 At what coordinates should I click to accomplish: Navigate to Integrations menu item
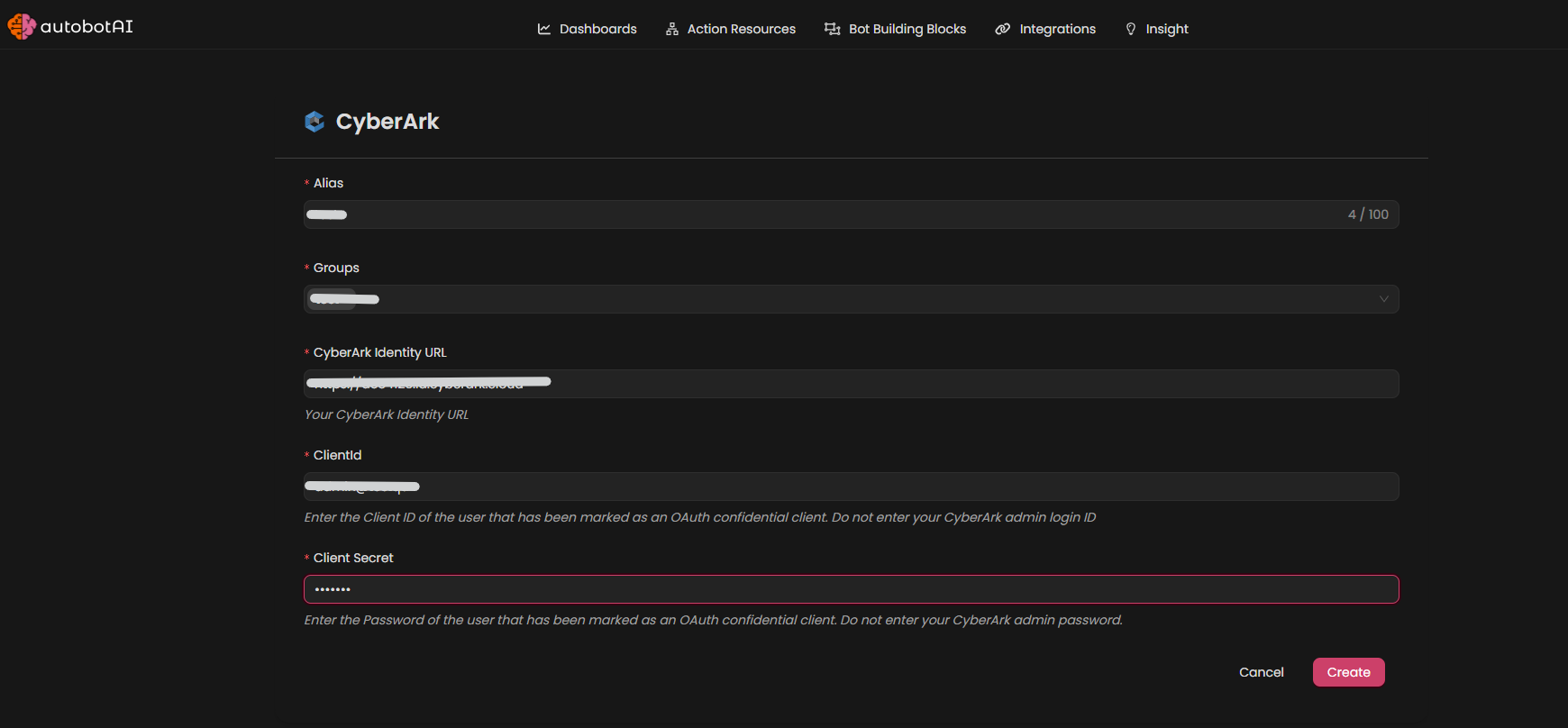coord(1057,29)
